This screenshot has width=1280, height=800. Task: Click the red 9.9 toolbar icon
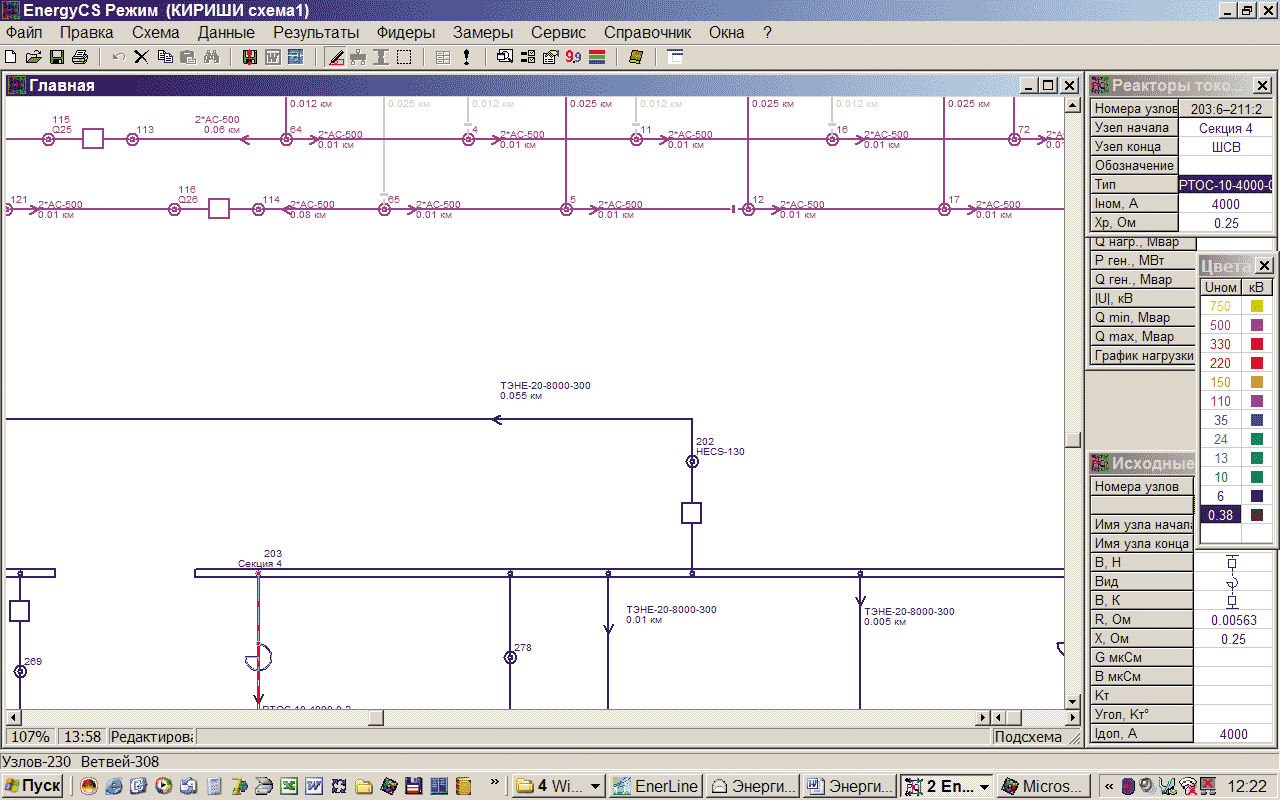click(x=574, y=57)
